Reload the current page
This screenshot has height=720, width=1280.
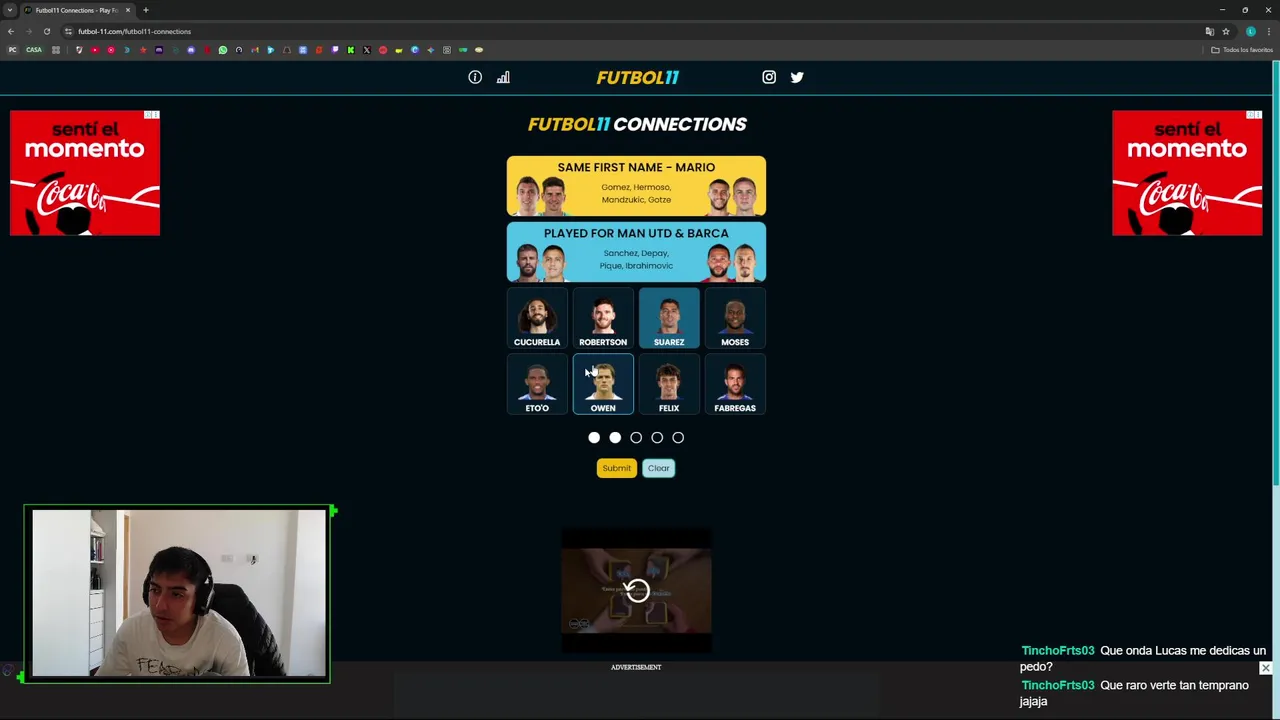(46, 31)
